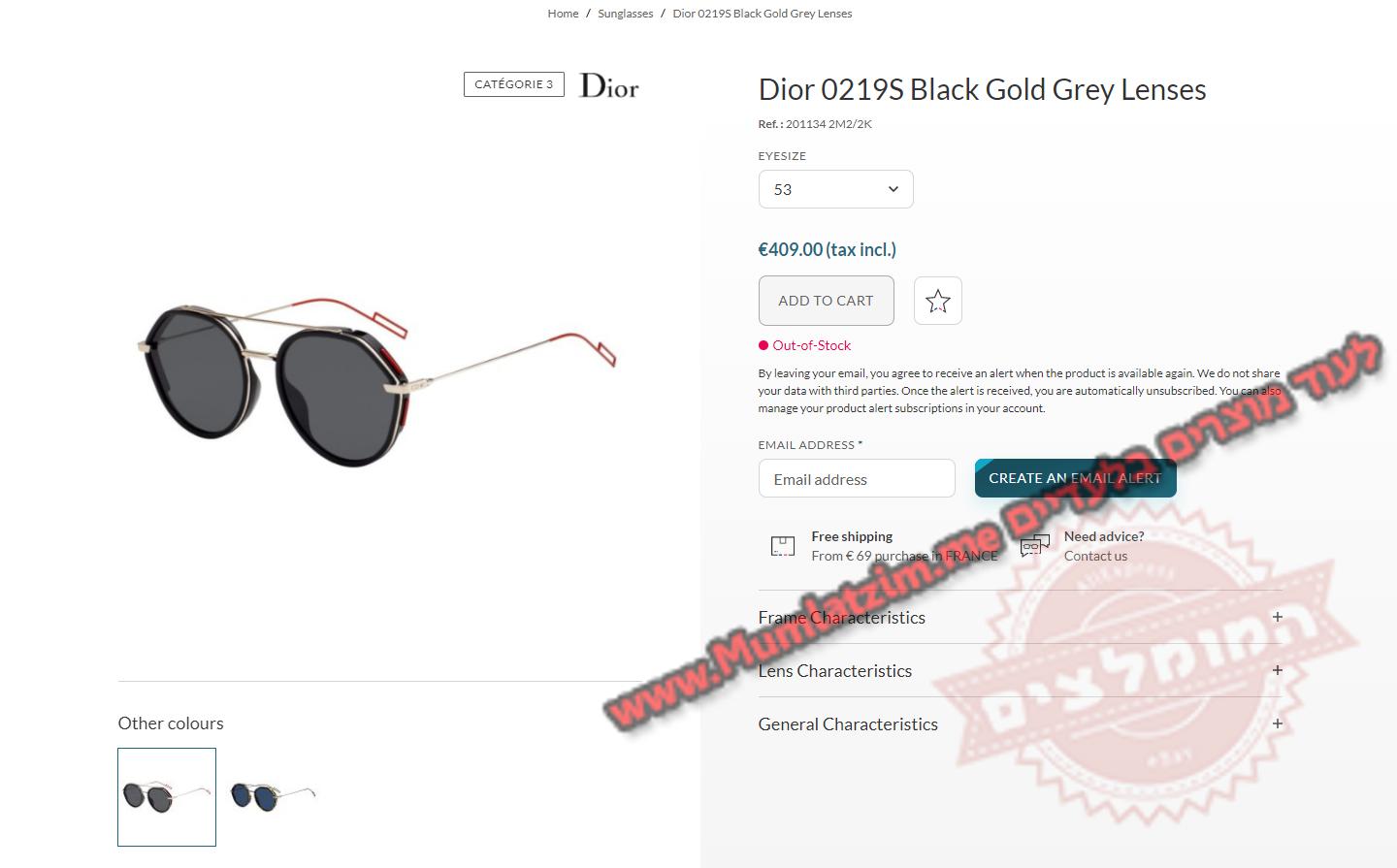1397x868 pixels.
Task: Select the black grey colour thumbnail
Action: [167, 797]
